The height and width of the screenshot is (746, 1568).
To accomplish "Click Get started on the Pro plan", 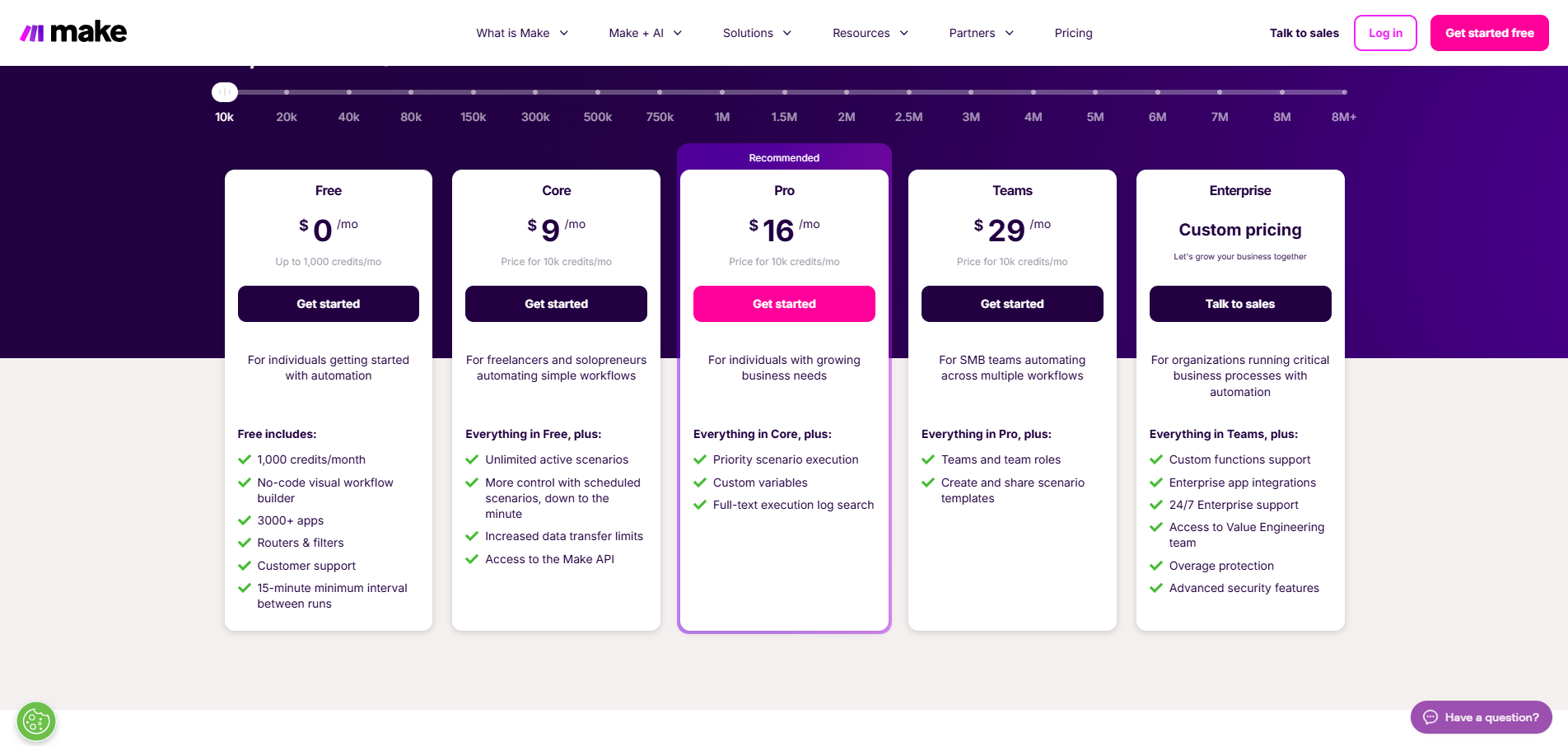I will (x=783, y=304).
